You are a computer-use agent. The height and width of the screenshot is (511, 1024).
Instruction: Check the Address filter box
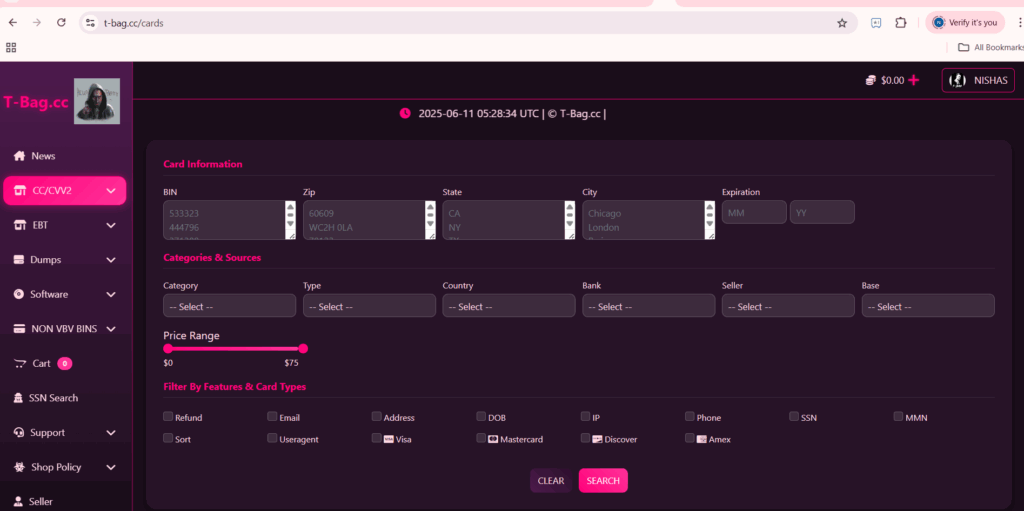coord(377,416)
